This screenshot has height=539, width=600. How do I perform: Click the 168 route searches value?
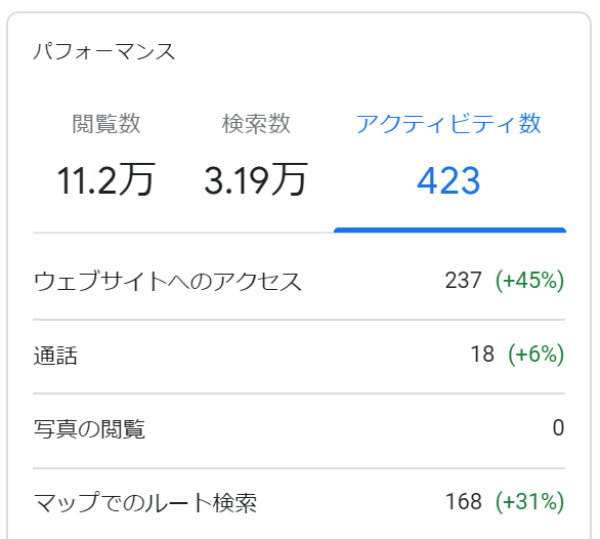[x=464, y=502]
